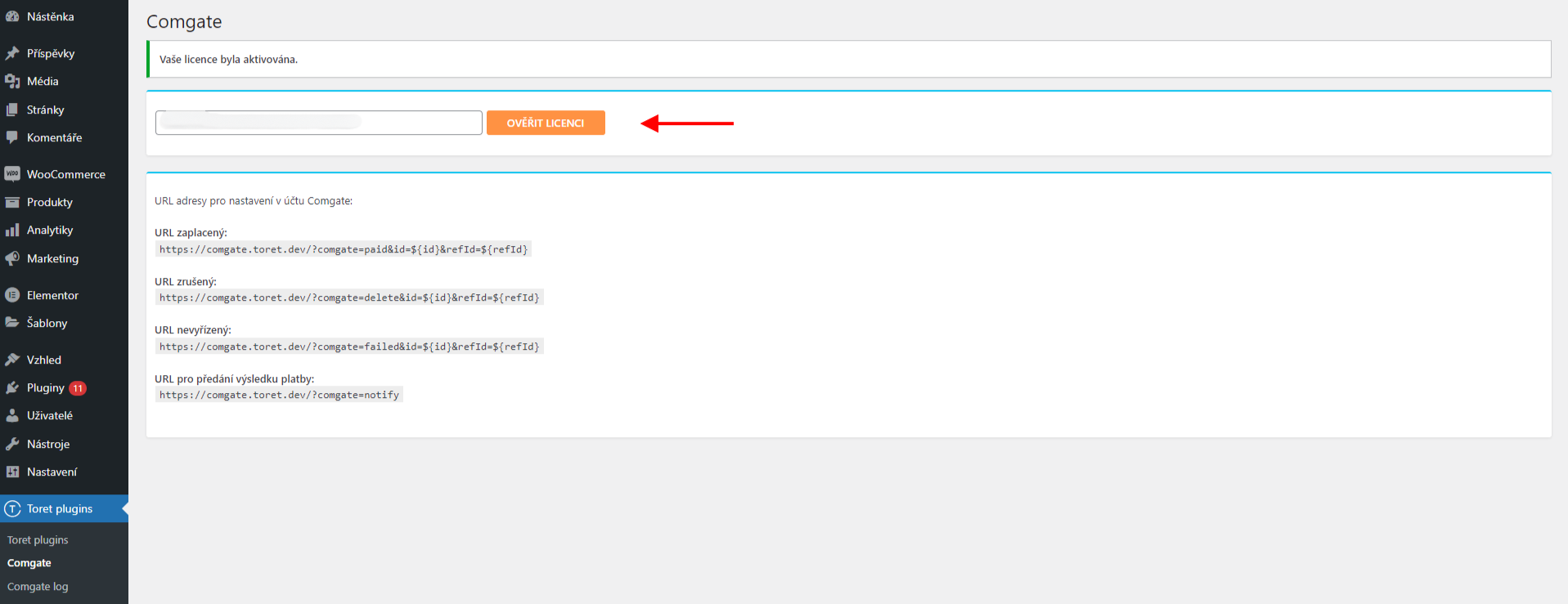This screenshot has height=604, width=1568.
Task: Select the Toret plugins submenu link
Action: [x=38, y=539]
